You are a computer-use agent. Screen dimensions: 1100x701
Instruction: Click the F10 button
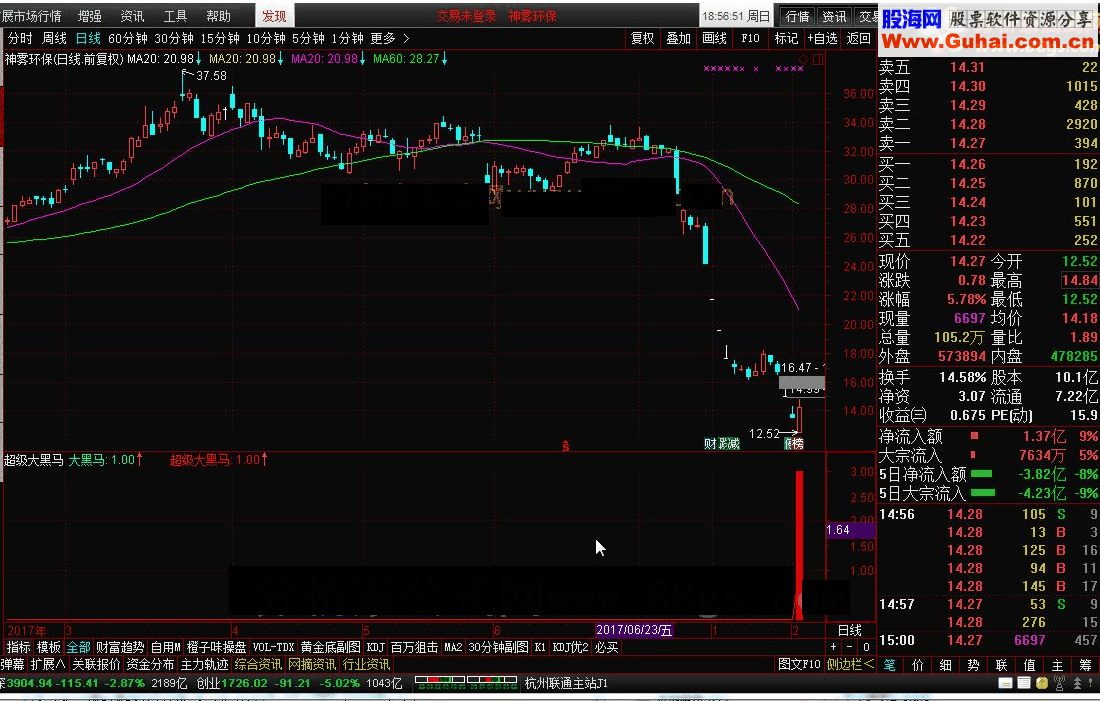750,39
